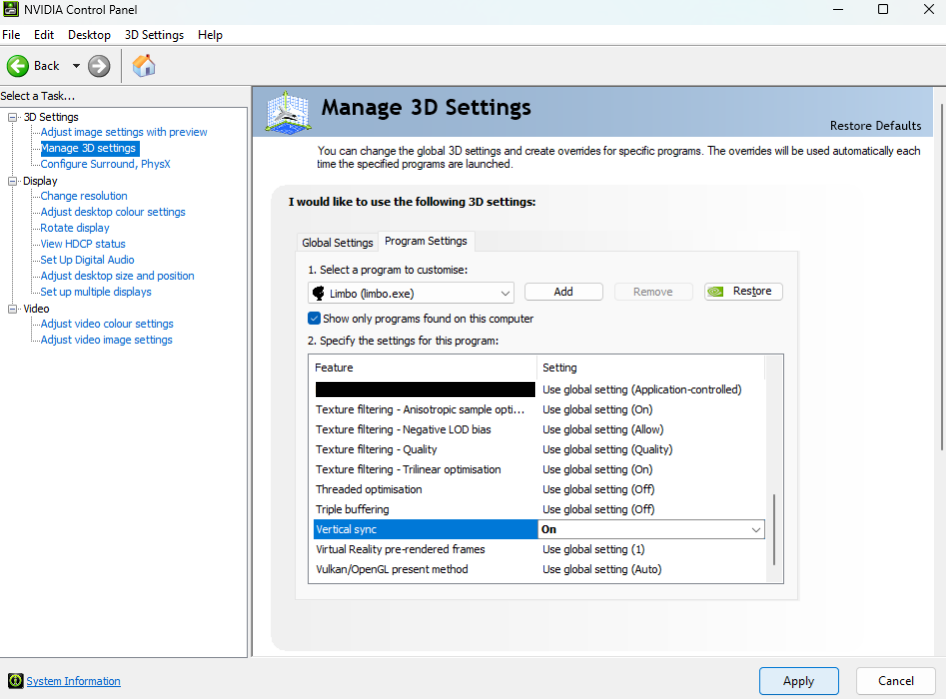Image resolution: width=947 pixels, height=700 pixels.
Task: Click the settings list vertical scrollbar
Action: [774, 529]
